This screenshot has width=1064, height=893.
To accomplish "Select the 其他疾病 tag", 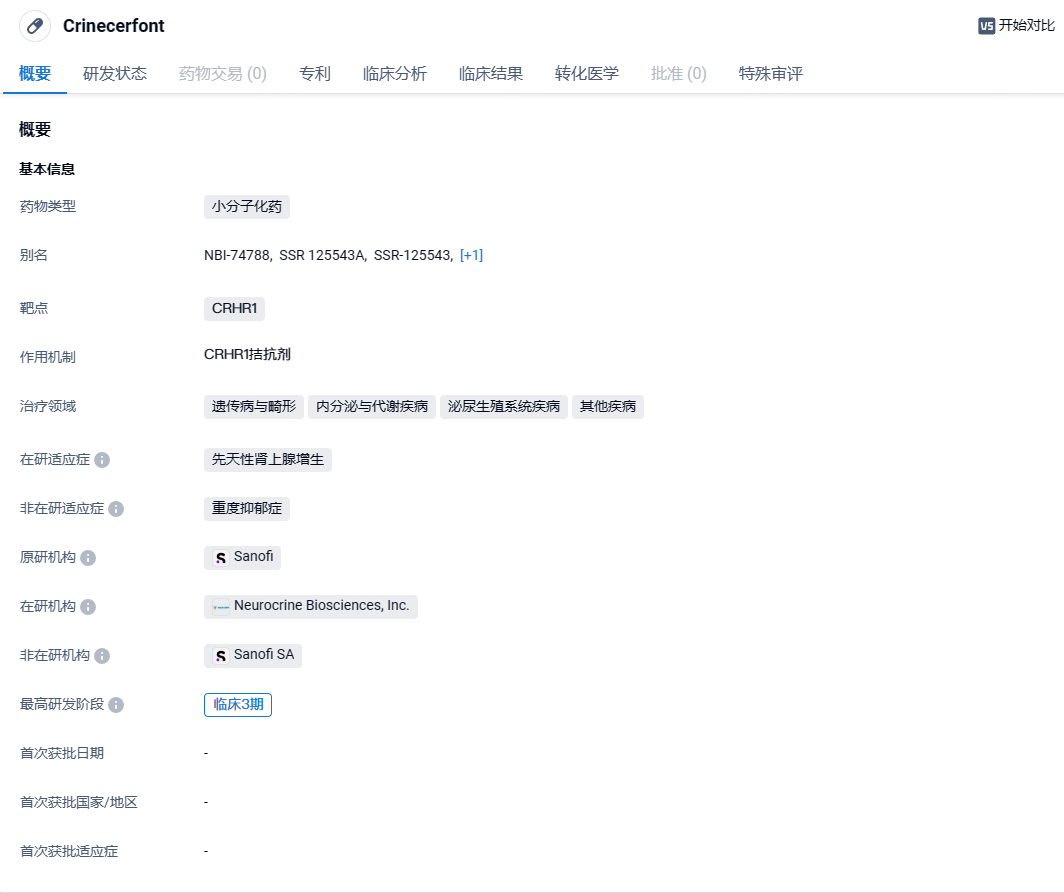I will (608, 406).
